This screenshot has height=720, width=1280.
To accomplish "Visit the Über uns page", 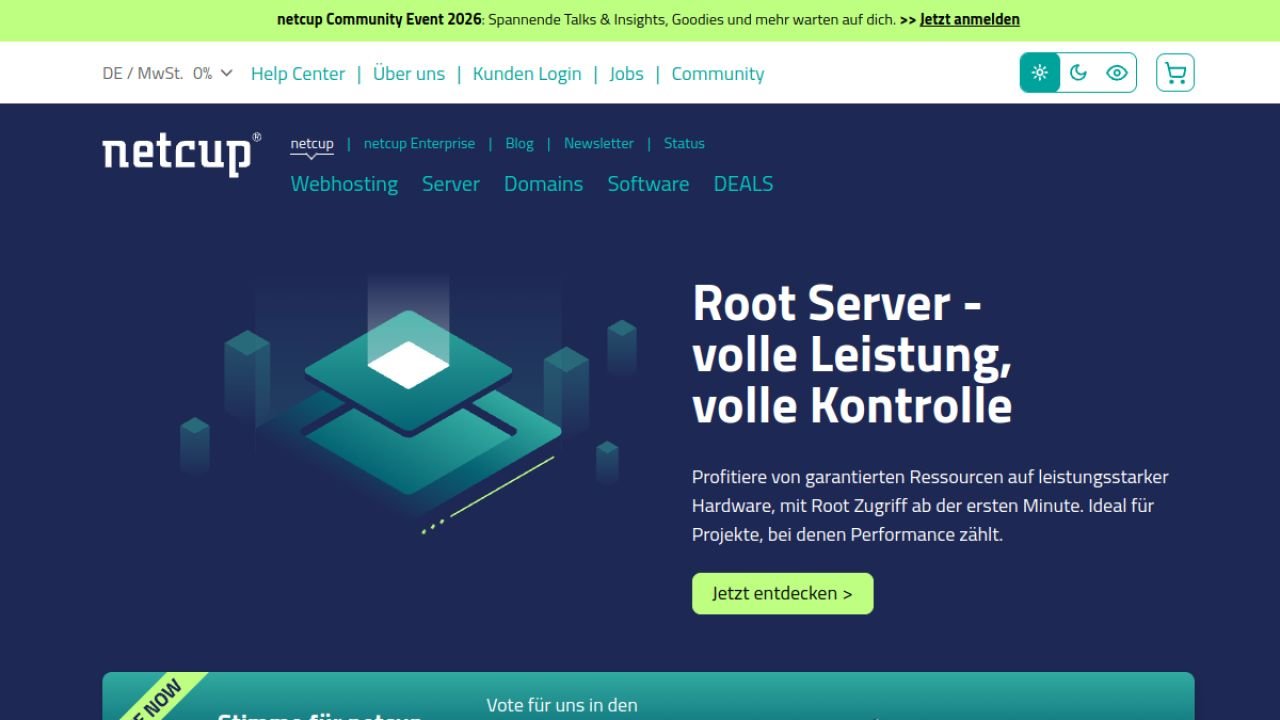I will [x=409, y=74].
